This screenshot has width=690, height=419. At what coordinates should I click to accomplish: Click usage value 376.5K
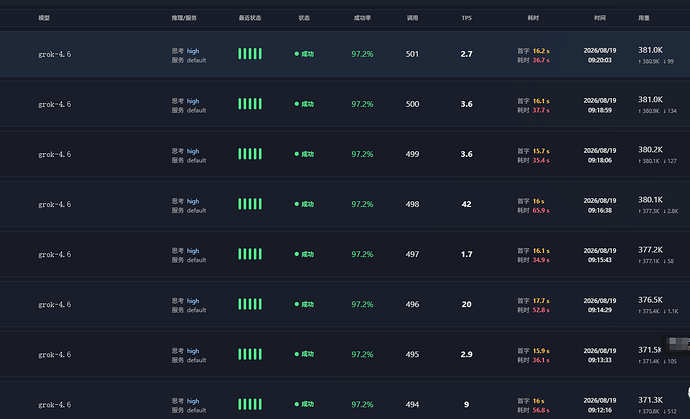point(650,300)
